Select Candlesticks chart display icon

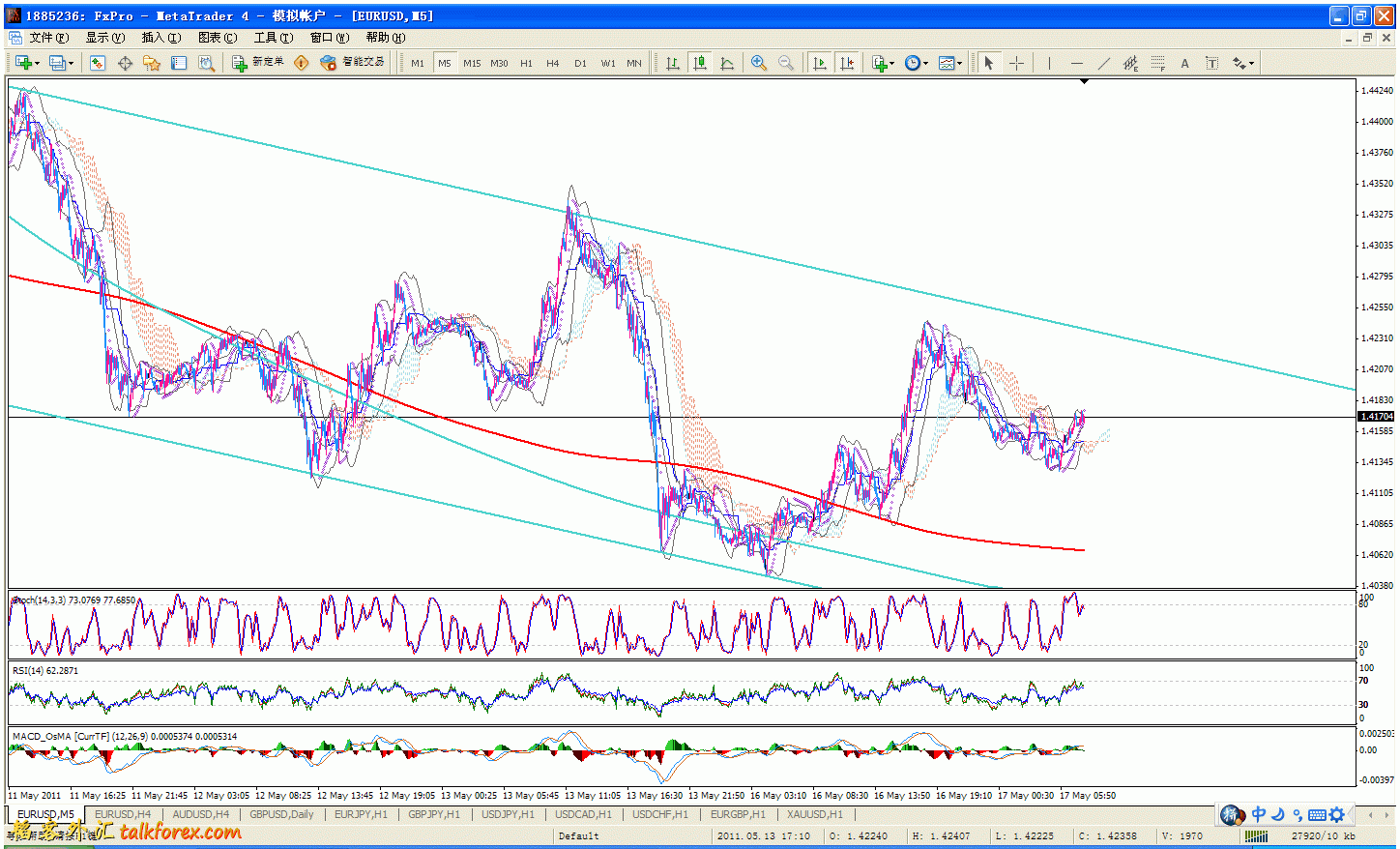tap(700, 63)
